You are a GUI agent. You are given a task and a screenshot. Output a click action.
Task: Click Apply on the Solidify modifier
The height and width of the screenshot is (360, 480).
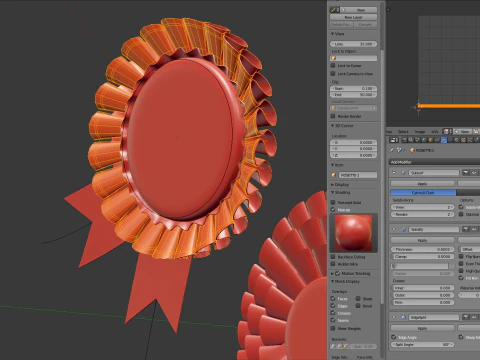coord(422,240)
